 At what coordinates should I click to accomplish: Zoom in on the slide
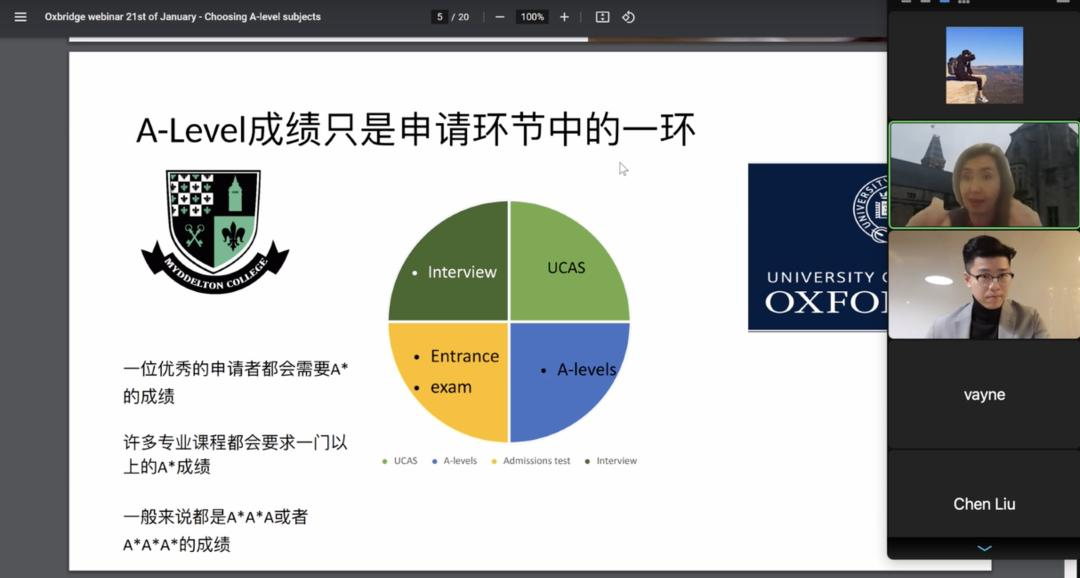tap(565, 16)
